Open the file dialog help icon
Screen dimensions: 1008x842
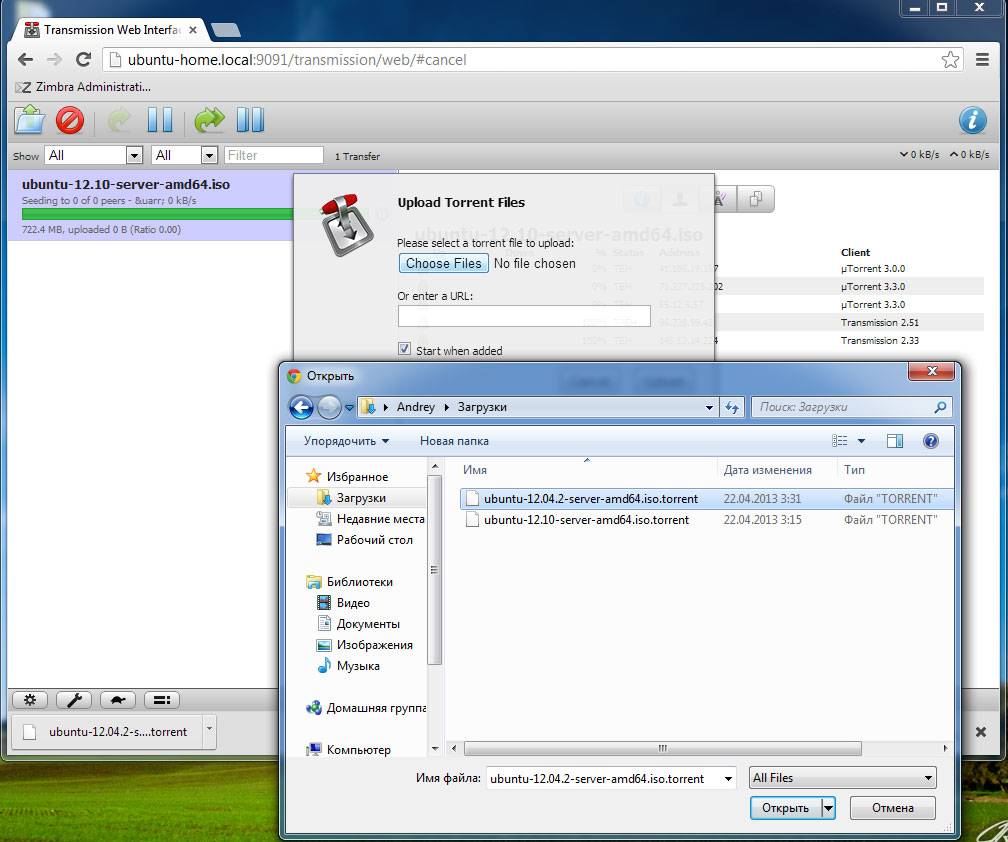tap(930, 441)
